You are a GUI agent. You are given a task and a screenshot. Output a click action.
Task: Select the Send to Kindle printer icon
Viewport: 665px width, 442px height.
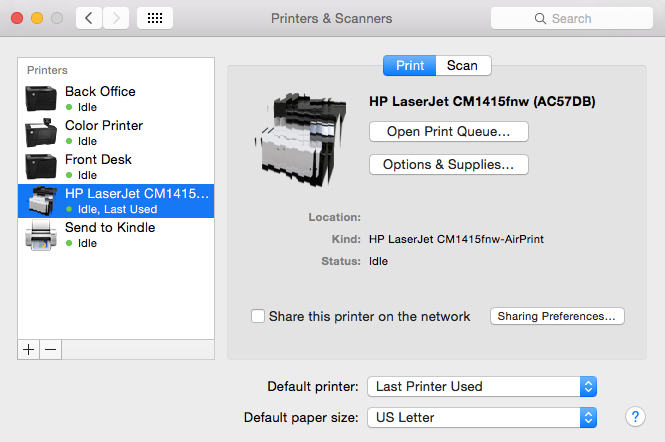pyautogui.click(x=41, y=235)
